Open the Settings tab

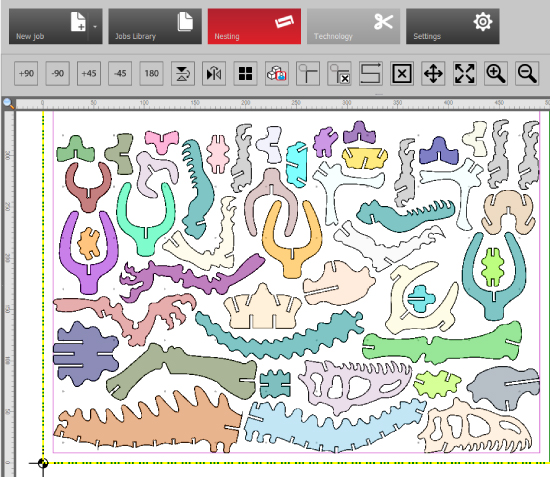453,26
